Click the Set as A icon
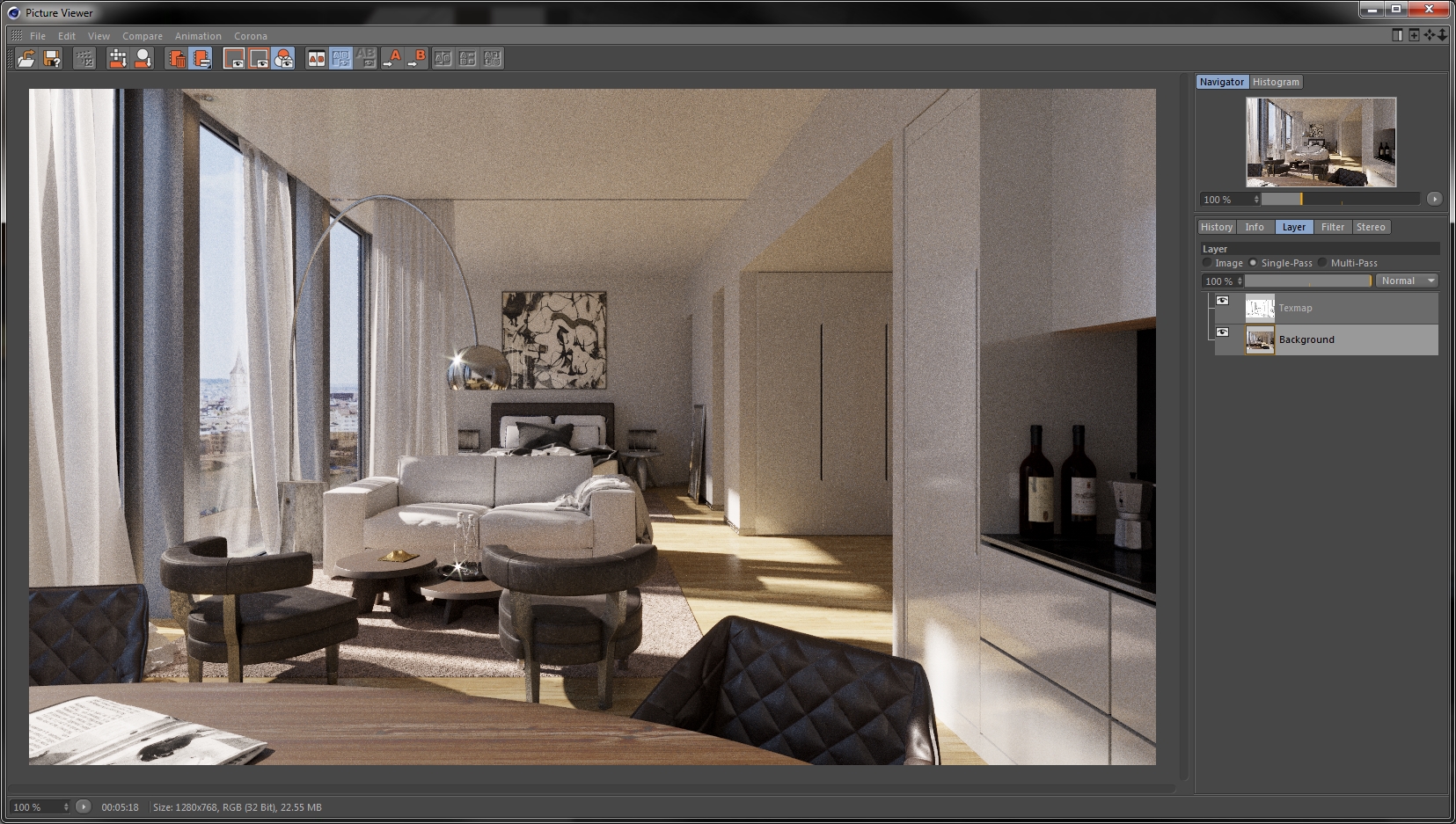 (392, 59)
